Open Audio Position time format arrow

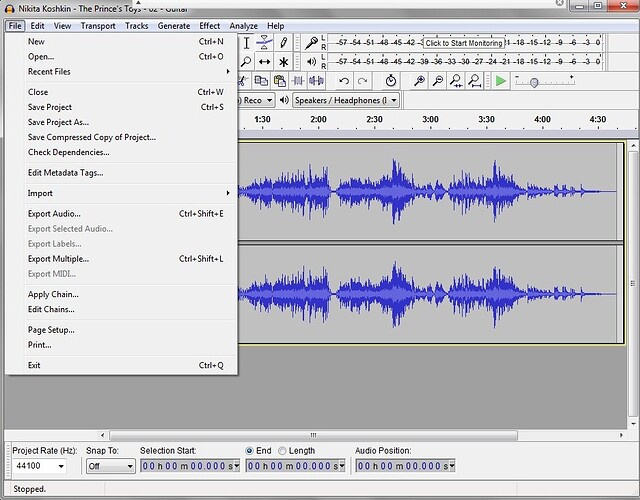click(452, 466)
